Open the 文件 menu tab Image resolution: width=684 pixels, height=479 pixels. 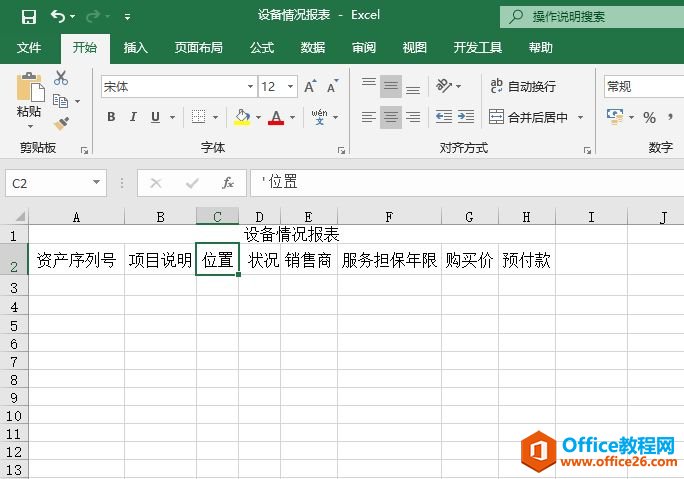[x=29, y=48]
